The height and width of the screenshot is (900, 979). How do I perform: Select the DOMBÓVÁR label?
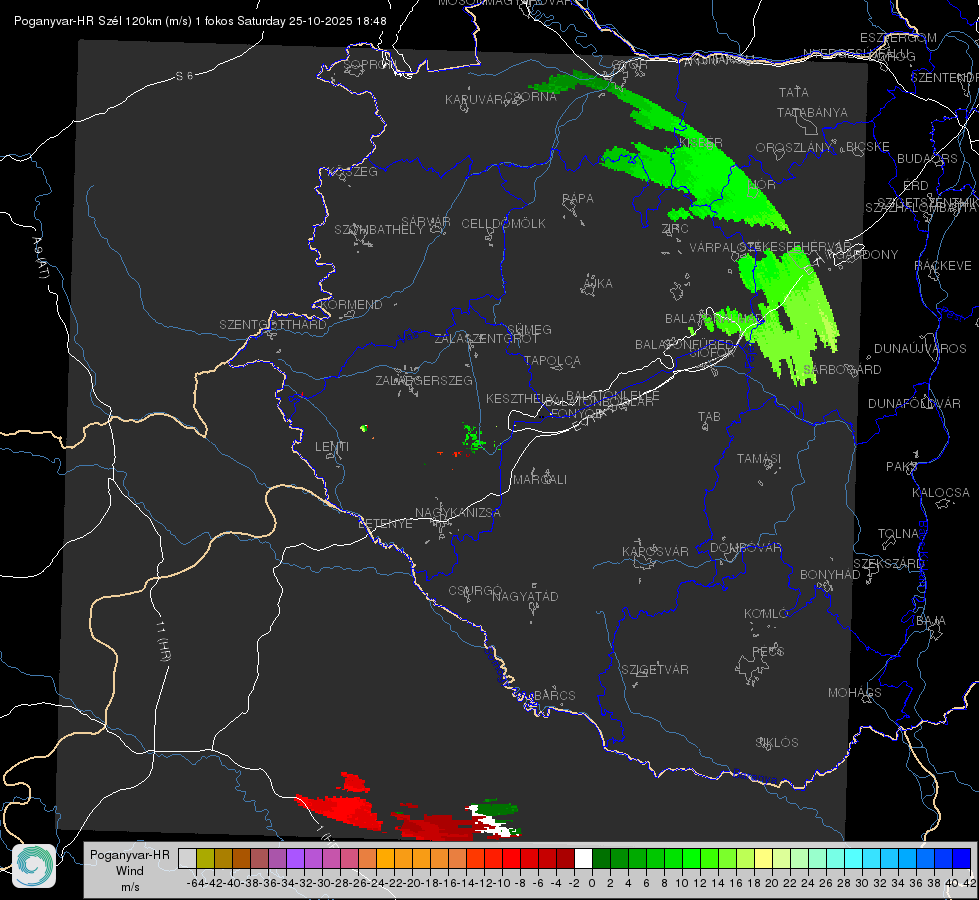746,548
